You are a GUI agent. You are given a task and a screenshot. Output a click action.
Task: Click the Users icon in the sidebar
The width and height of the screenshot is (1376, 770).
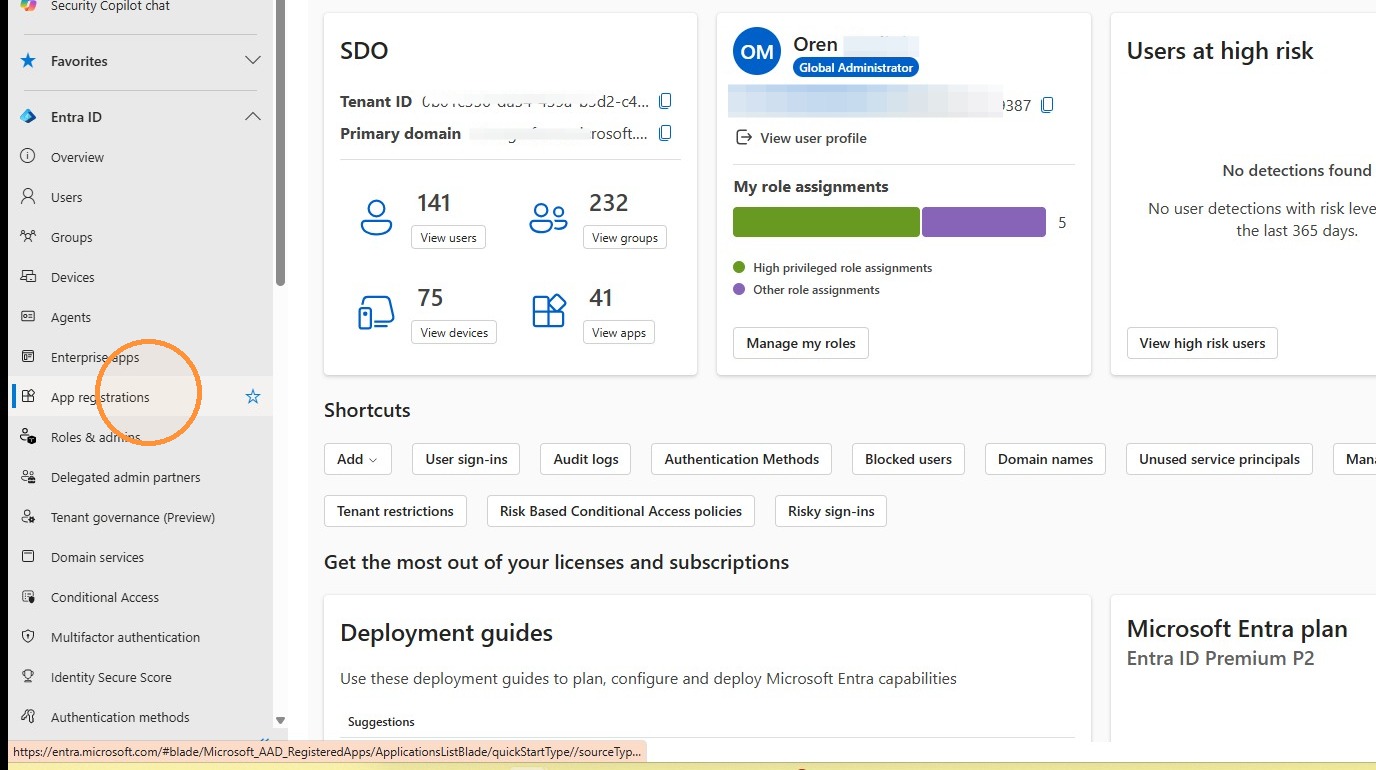[x=29, y=197]
